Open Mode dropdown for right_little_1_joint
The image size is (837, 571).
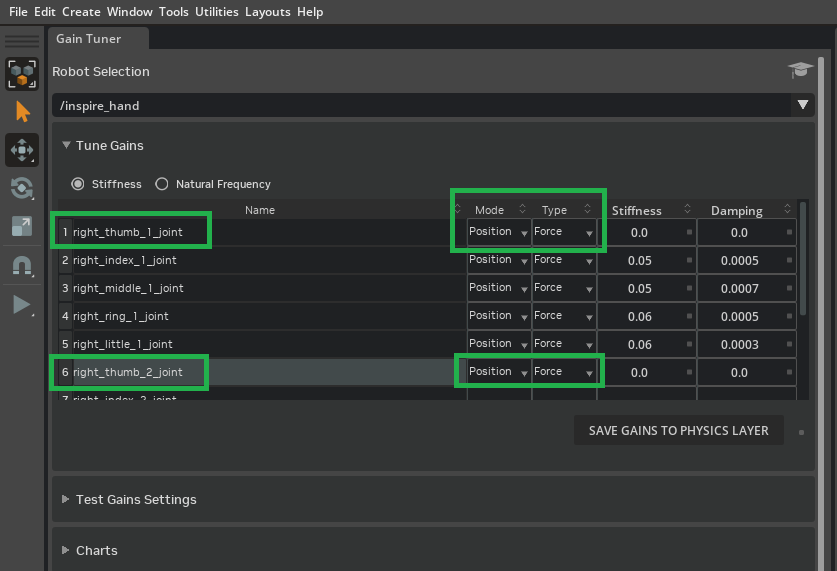click(499, 344)
